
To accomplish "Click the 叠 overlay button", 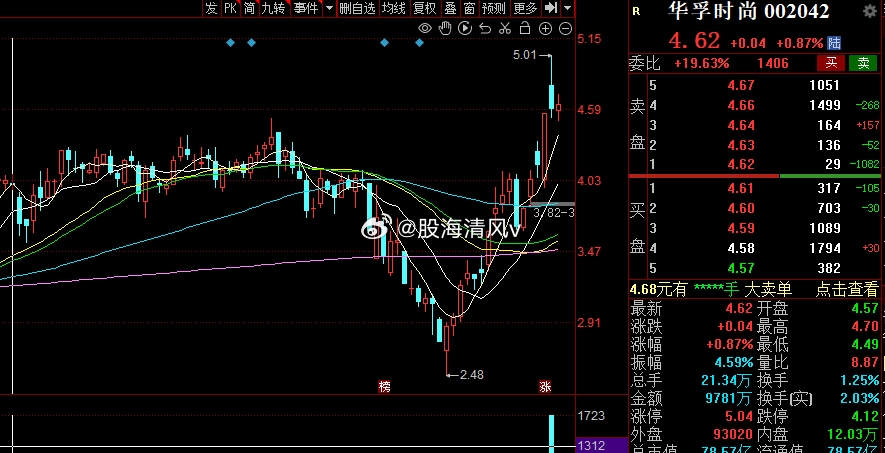I will coord(450,8).
